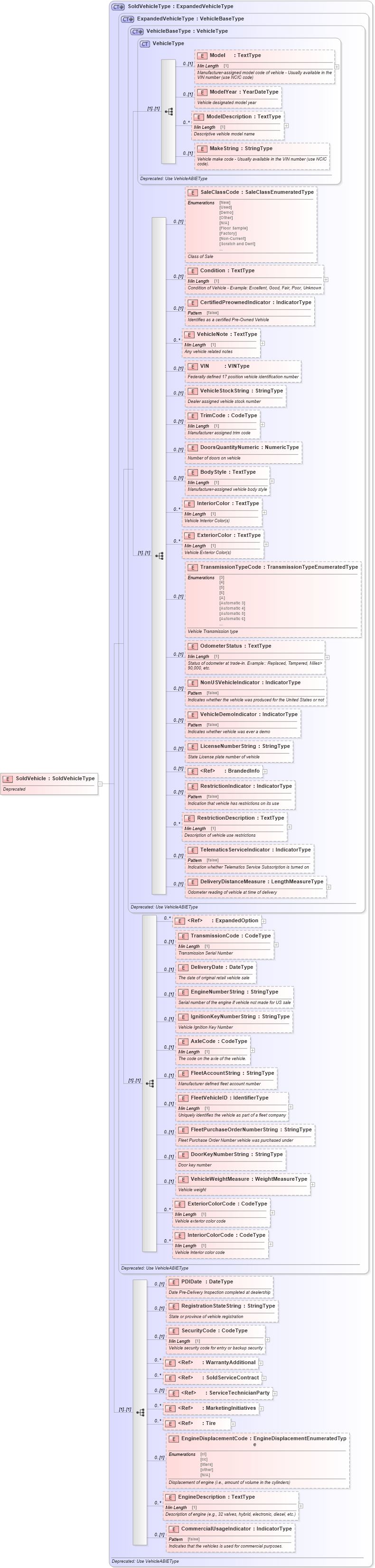Click the FleetPurchaseOrderNumberString element icon
375x1568 pixels.
[x=183, y=1130]
